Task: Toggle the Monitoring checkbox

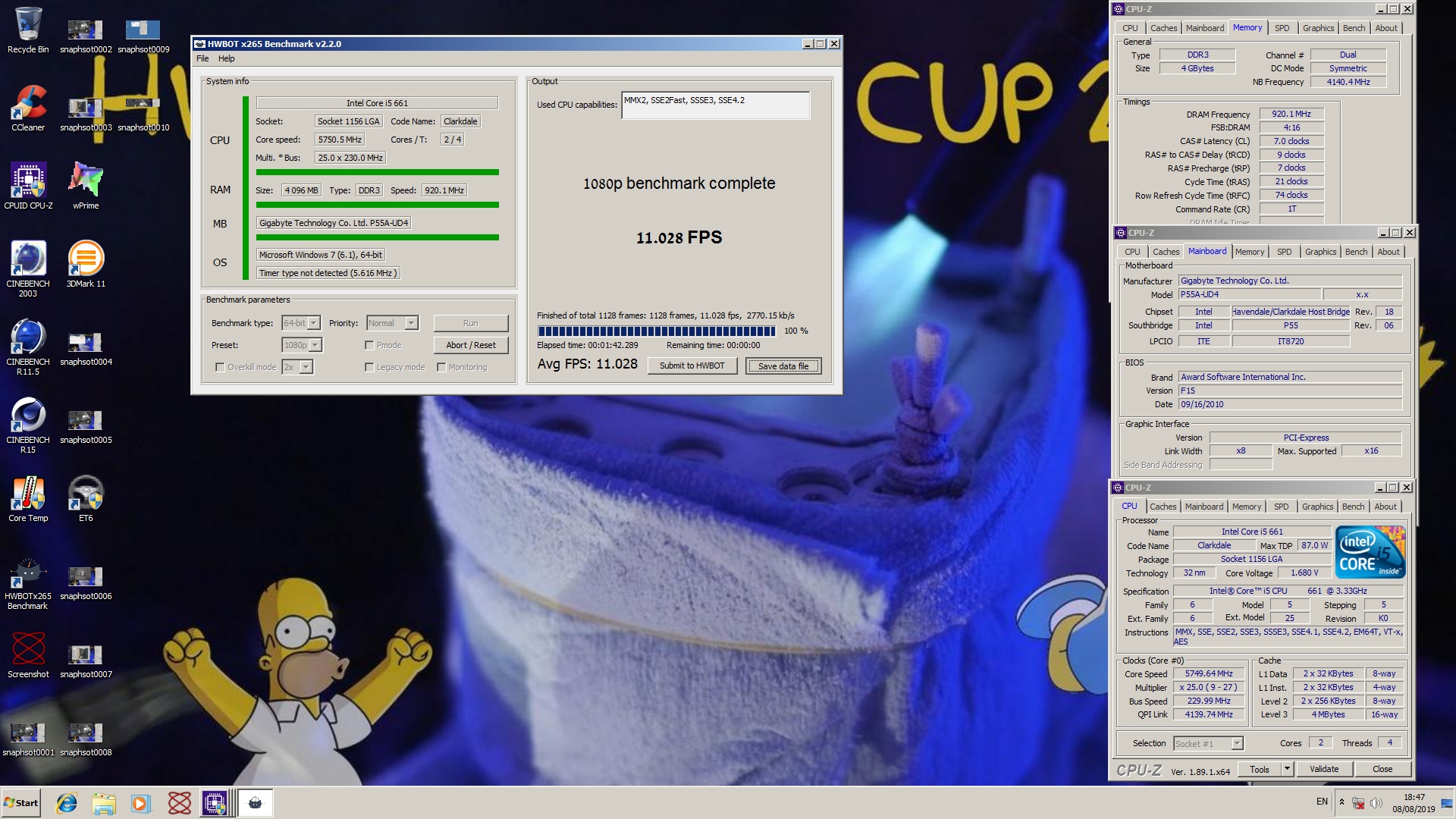Action: coord(441,367)
